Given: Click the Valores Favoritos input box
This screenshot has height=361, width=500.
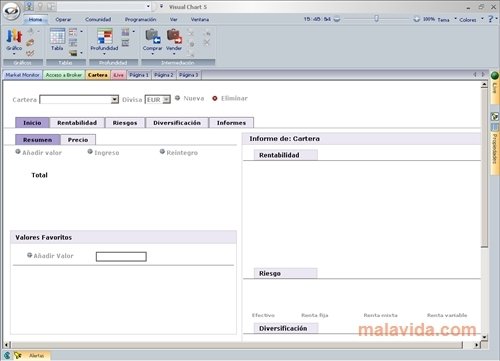Looking at the screenshot, I should [x=121, y=256].
